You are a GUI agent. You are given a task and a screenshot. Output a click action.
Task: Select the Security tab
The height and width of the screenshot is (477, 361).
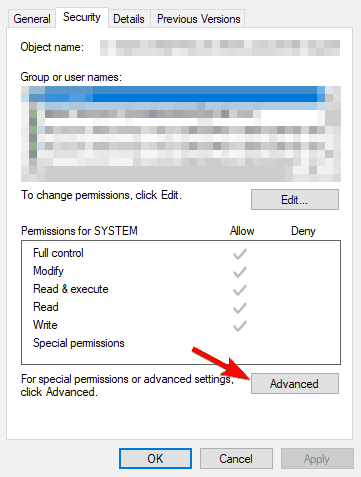point(82,17)
